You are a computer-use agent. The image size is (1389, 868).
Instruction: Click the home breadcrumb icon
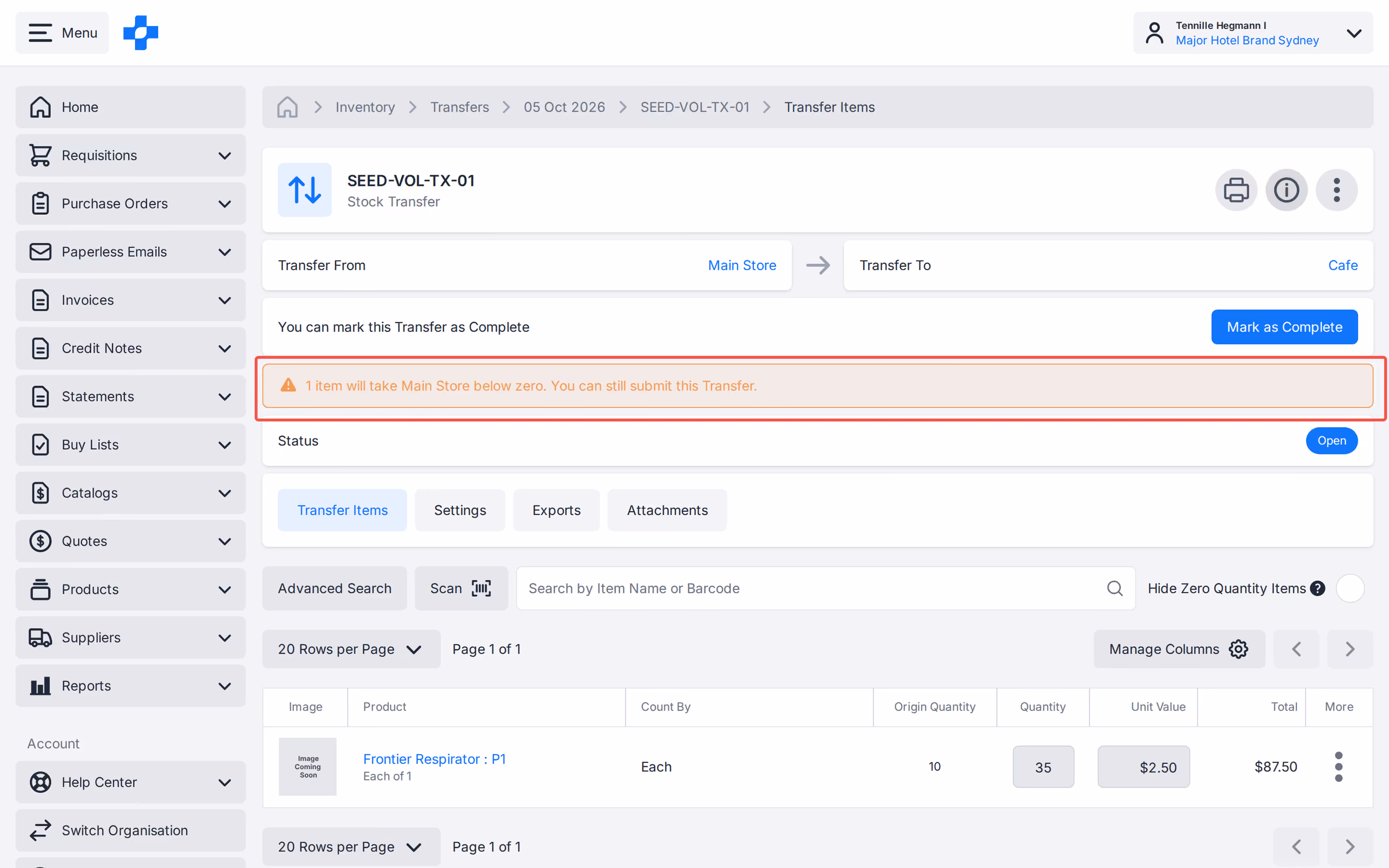click(287, 107)
